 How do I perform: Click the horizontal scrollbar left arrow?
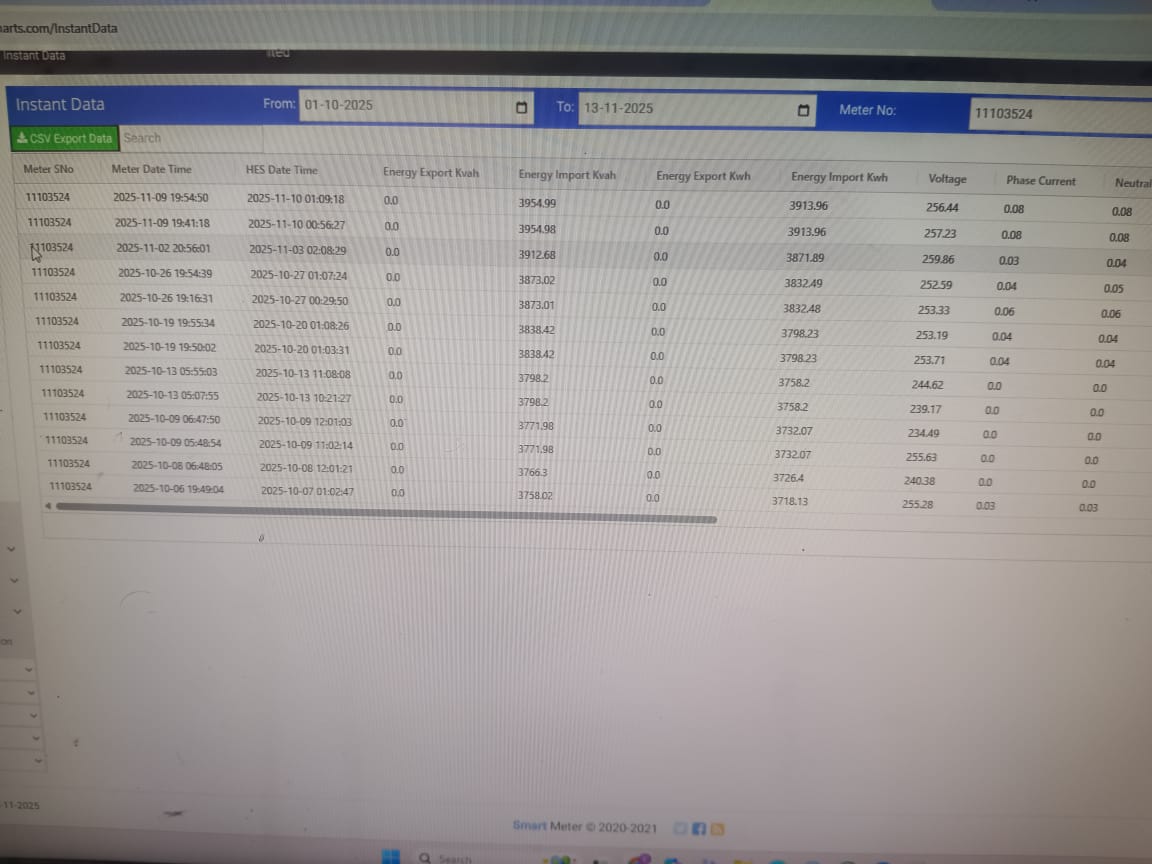point(48,505)
